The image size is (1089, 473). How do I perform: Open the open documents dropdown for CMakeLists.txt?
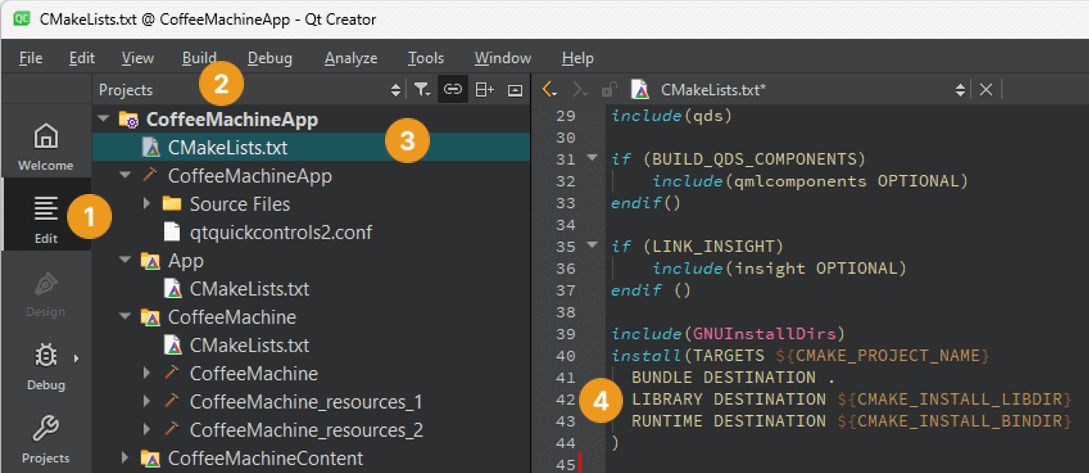960,90
